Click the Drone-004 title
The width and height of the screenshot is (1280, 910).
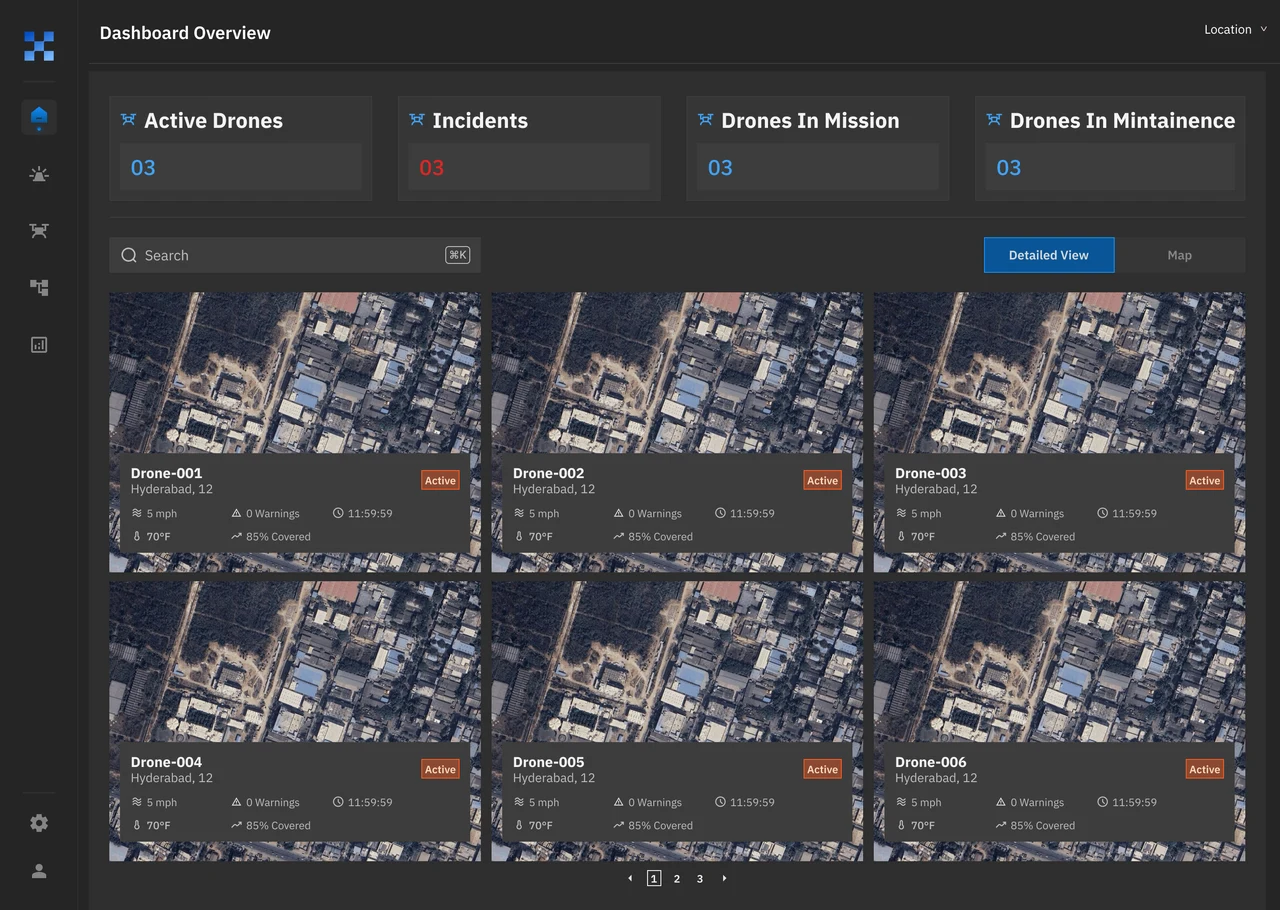pyautogui.click(x=166, y=762)
